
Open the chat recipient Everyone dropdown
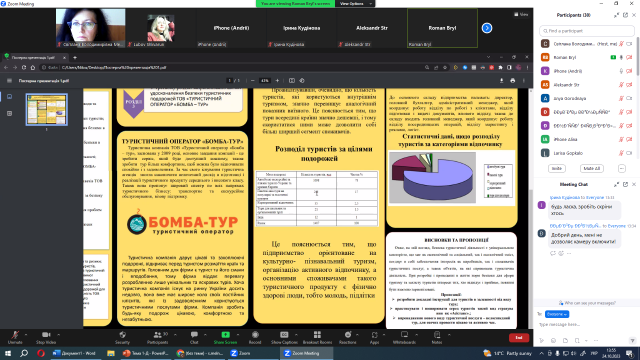tap(557, 314)
